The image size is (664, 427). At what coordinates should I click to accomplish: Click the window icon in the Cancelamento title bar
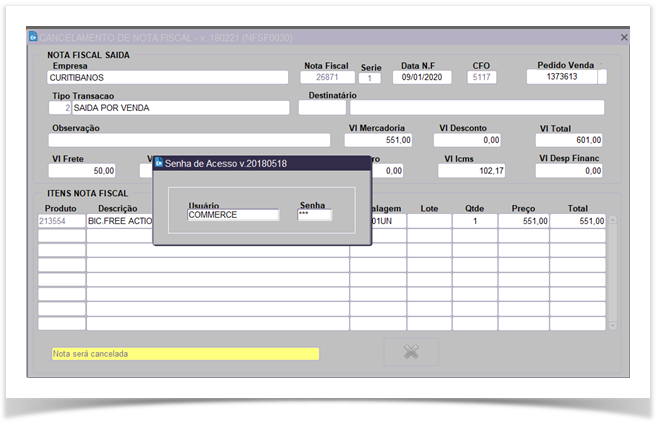click(x=33, y=37)
